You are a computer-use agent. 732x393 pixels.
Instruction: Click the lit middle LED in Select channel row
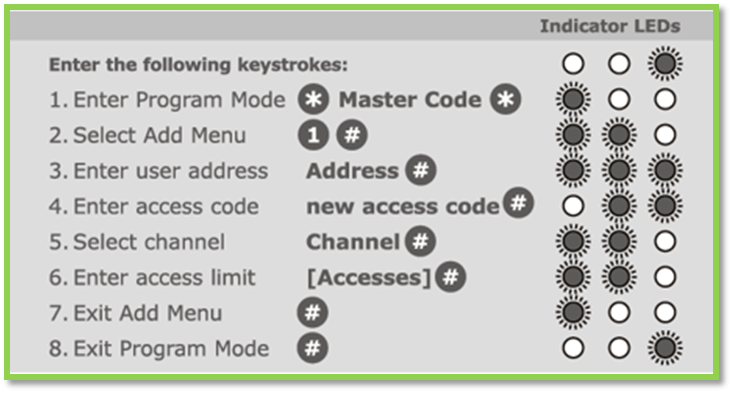pos(619,241)
